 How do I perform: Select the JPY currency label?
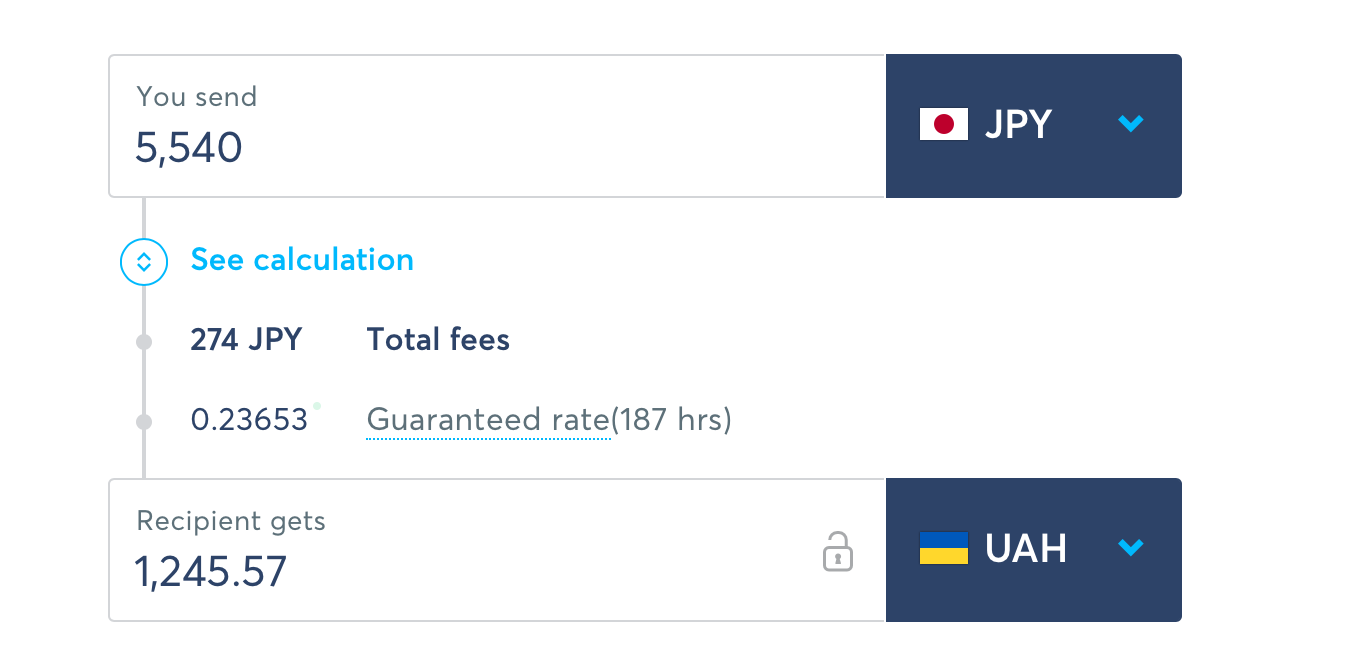1018,125
